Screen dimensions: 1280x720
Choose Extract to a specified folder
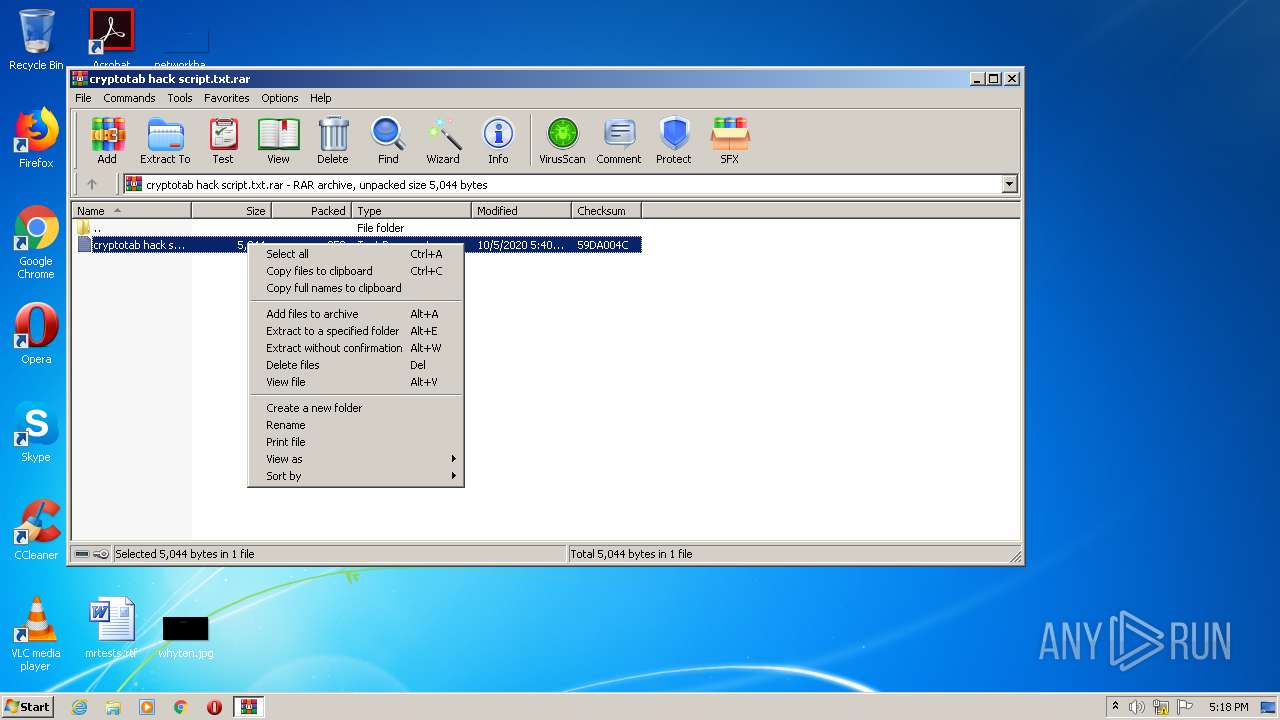(x=356, y=331)
